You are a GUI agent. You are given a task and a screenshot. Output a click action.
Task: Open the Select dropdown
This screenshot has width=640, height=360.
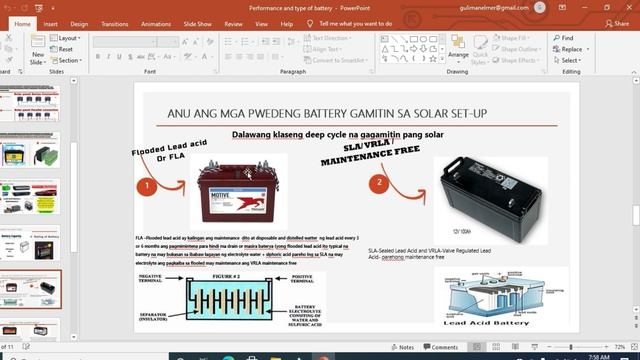(x=567, y=60)
